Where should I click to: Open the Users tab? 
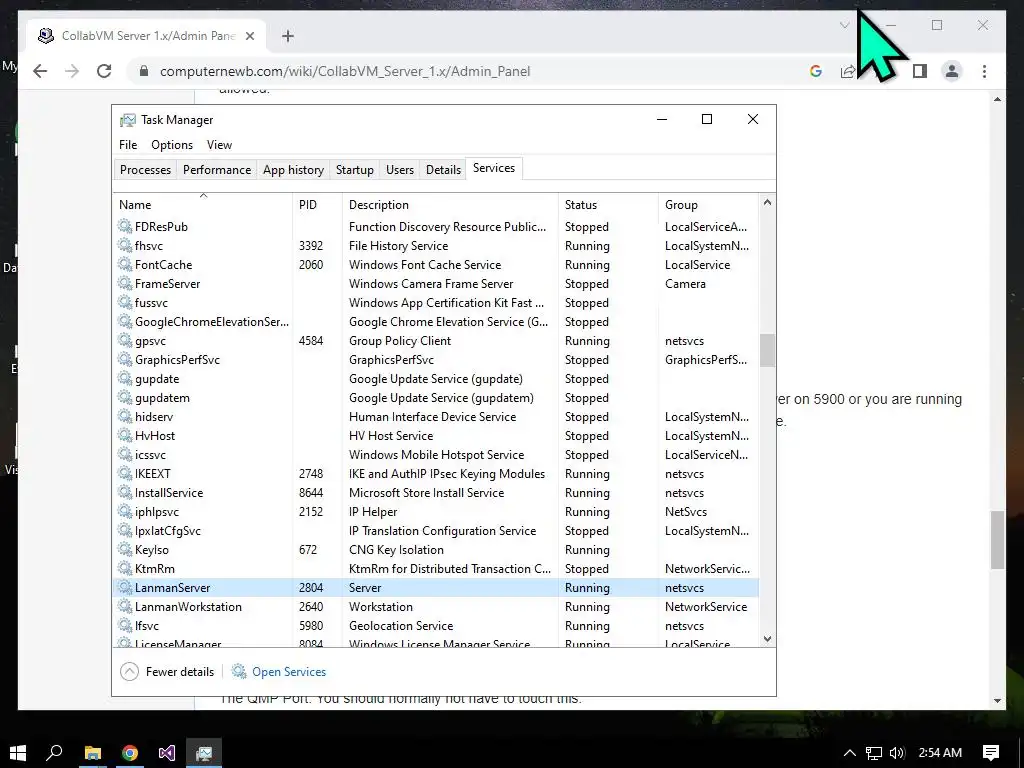(x=400, y=170)
